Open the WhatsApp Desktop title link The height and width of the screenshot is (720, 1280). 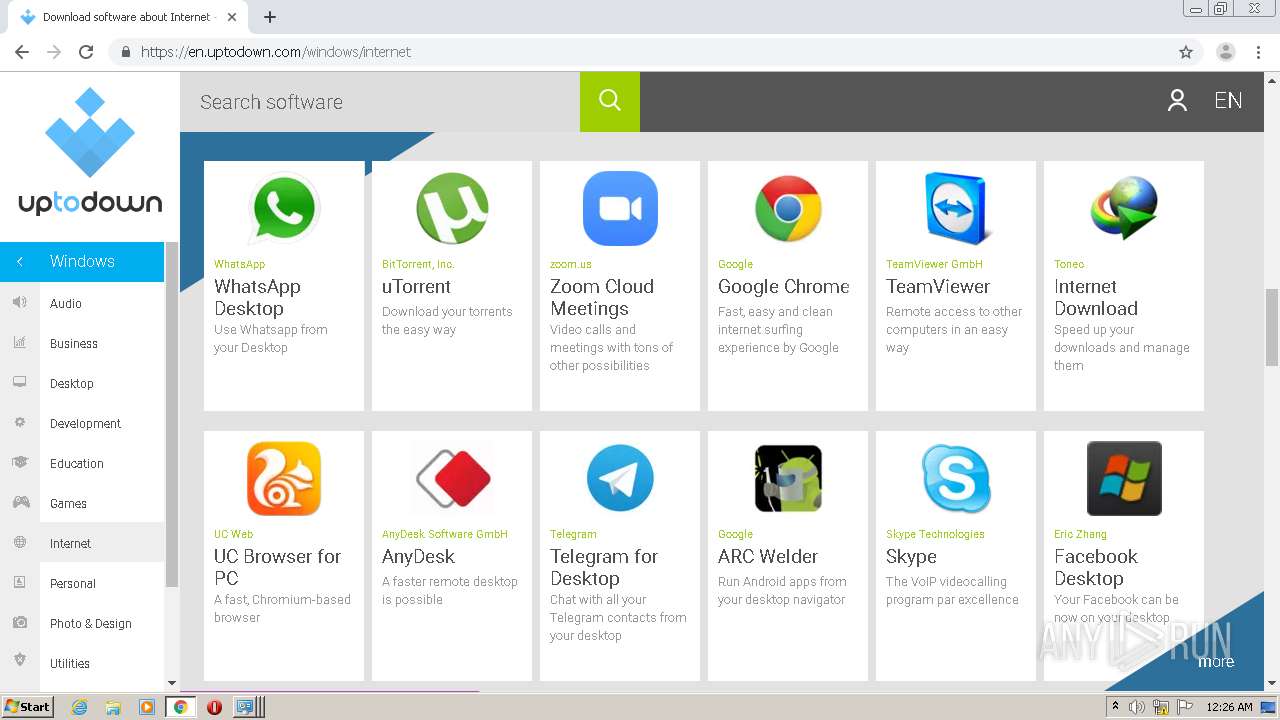(257, 297)
